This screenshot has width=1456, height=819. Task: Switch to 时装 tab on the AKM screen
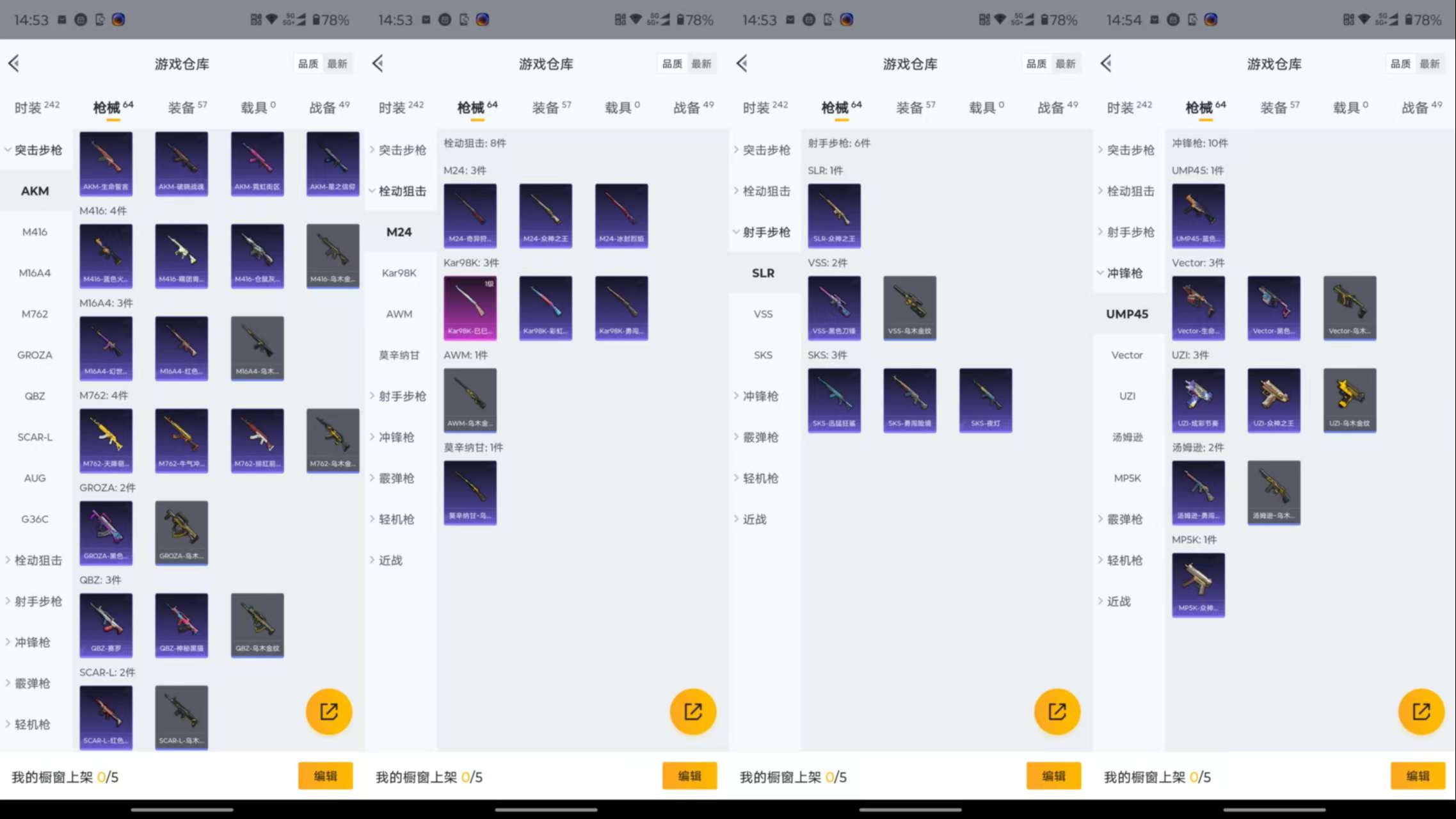coord(36,107)
